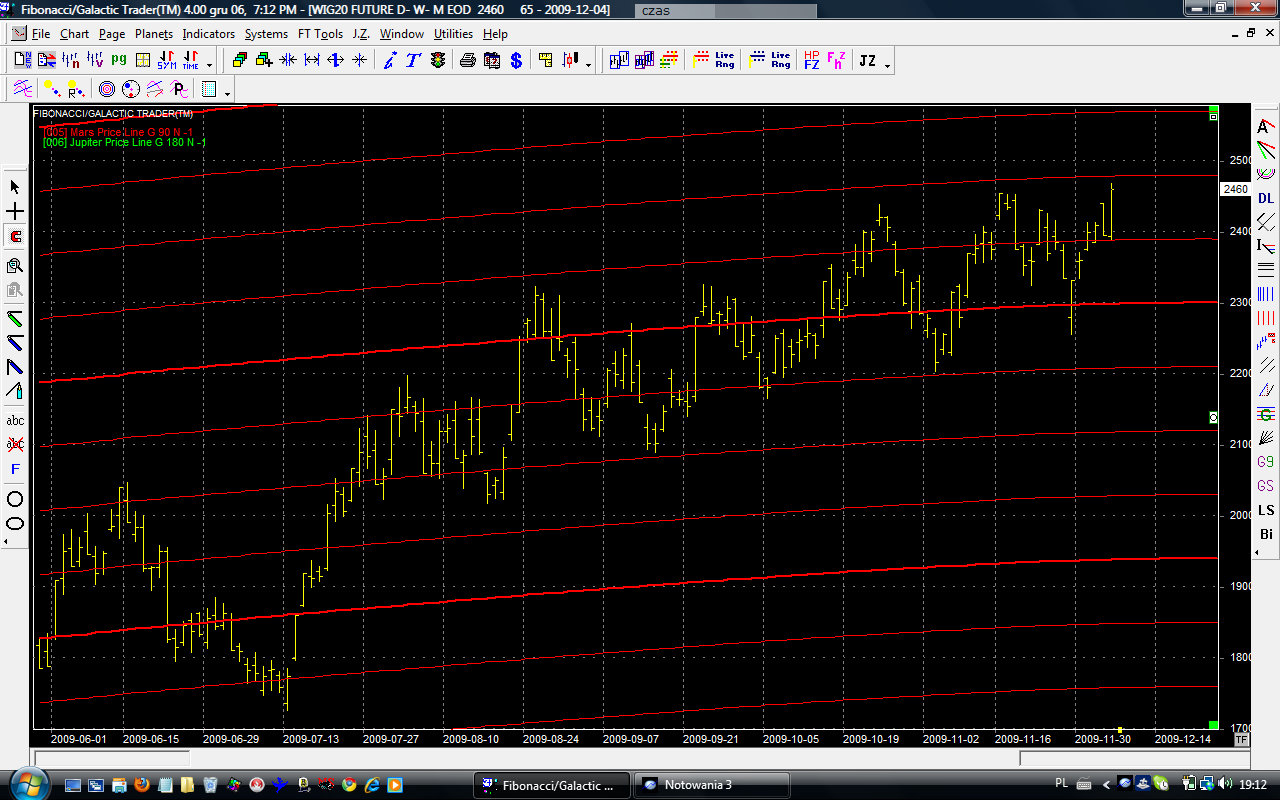Open dropdown arrow beside the TIME icon
The image size is (1280, 800).
point(210,65)
